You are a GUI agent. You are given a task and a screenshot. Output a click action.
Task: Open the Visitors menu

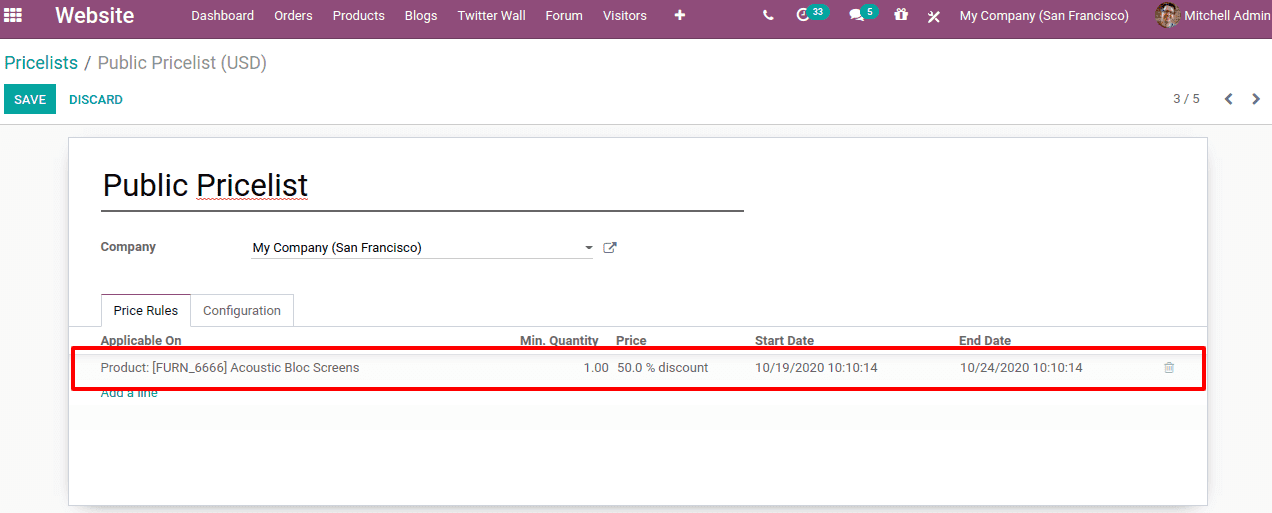tap(625, 16)
